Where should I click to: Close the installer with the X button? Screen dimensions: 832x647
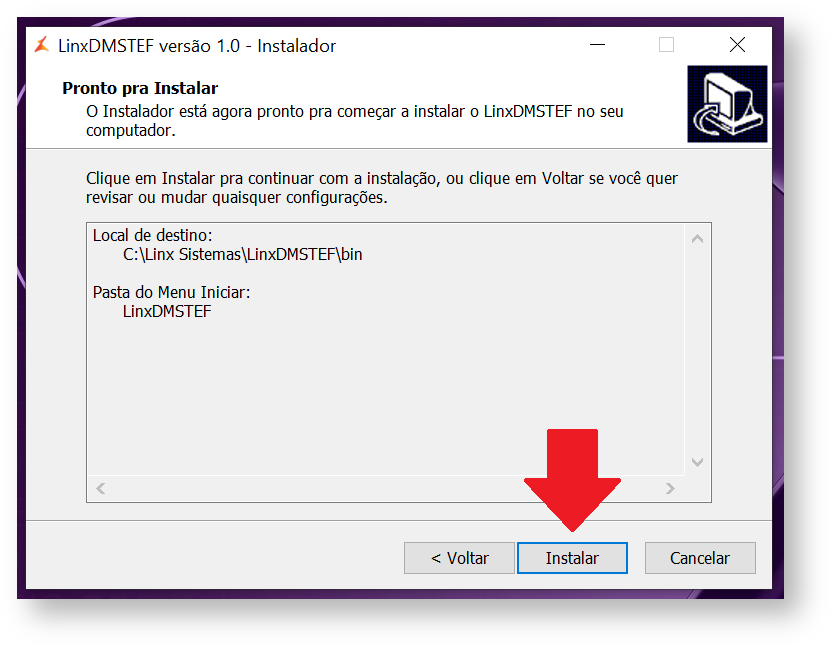pyautogui.click(x=738, y=45)
